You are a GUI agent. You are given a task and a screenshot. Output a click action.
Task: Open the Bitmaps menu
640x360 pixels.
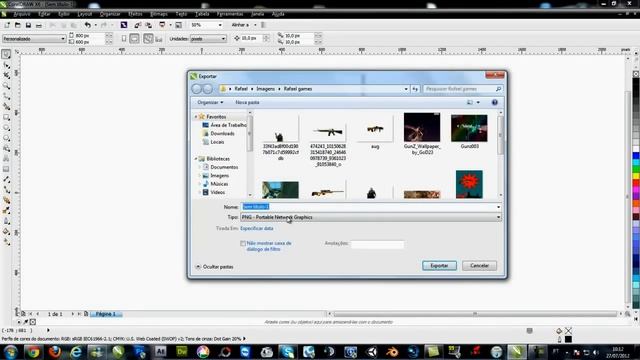[158, 14]
